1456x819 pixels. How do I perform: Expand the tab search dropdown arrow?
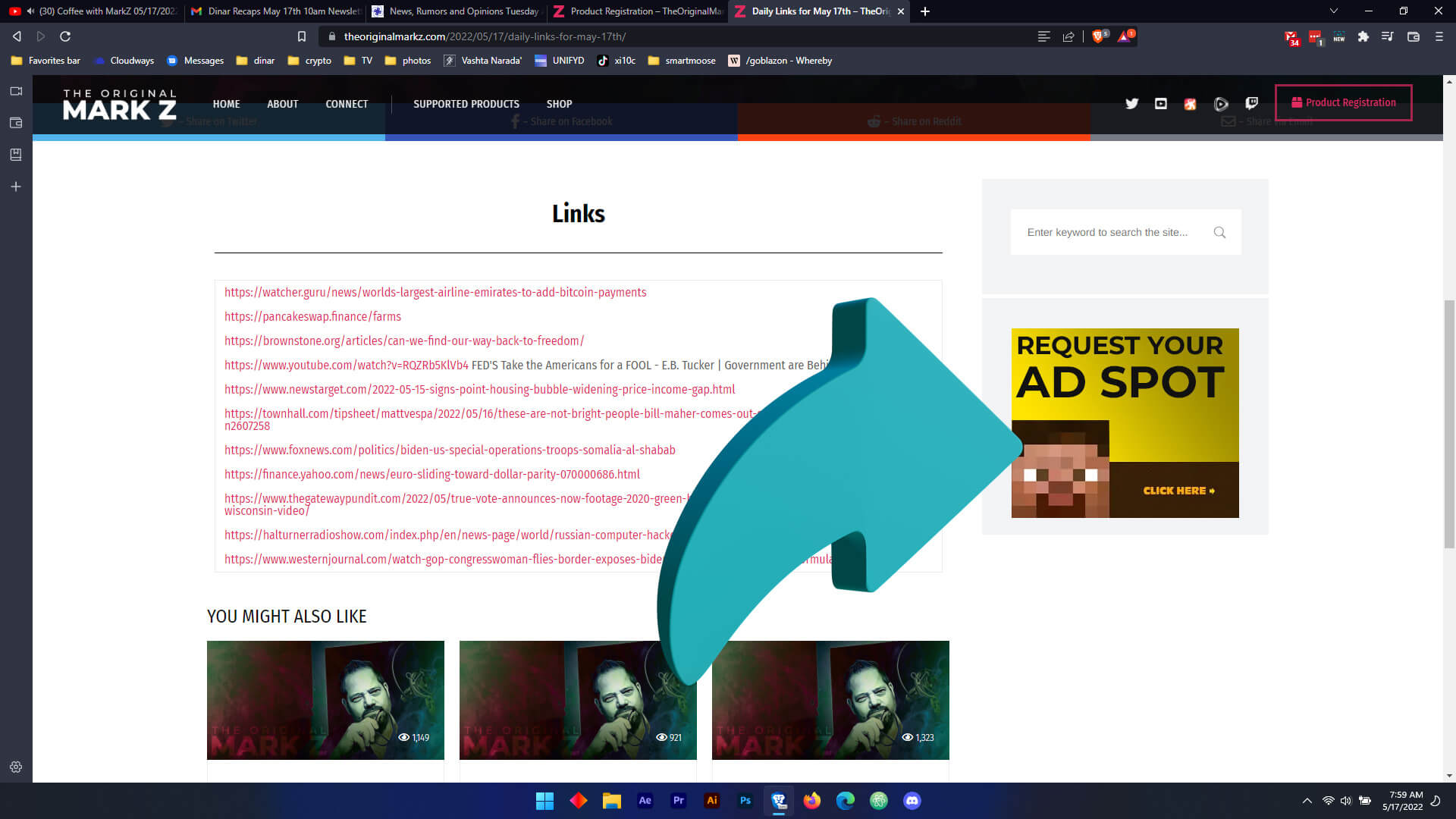(1333, 11)
